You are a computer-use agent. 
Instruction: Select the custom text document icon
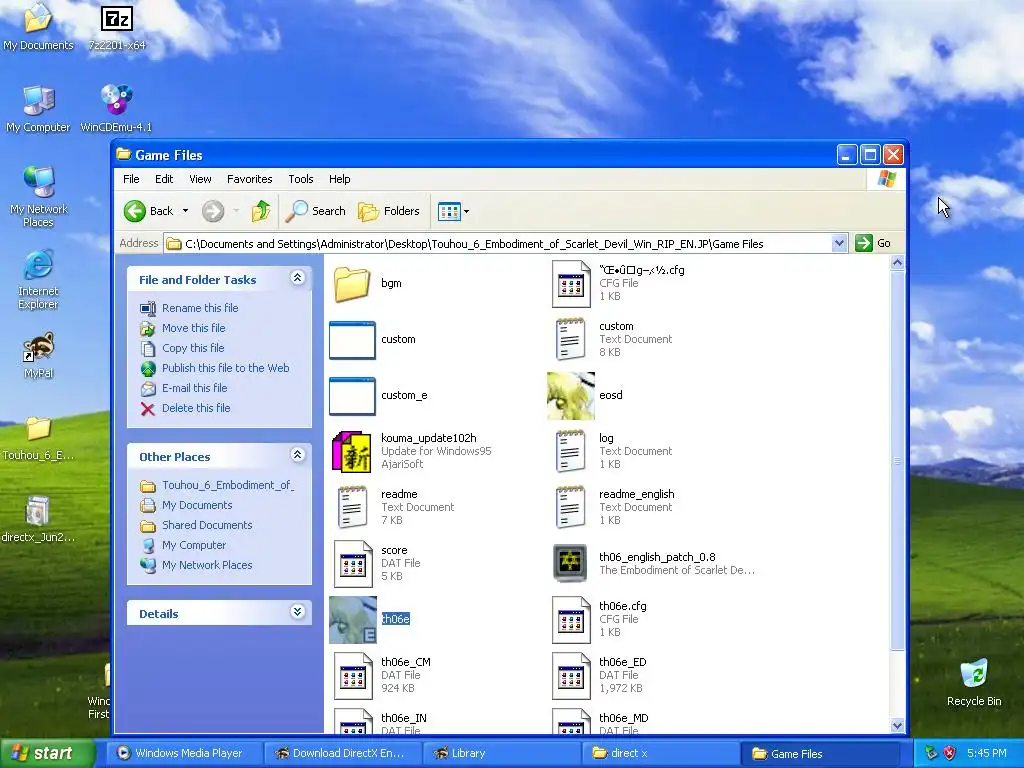570,340
